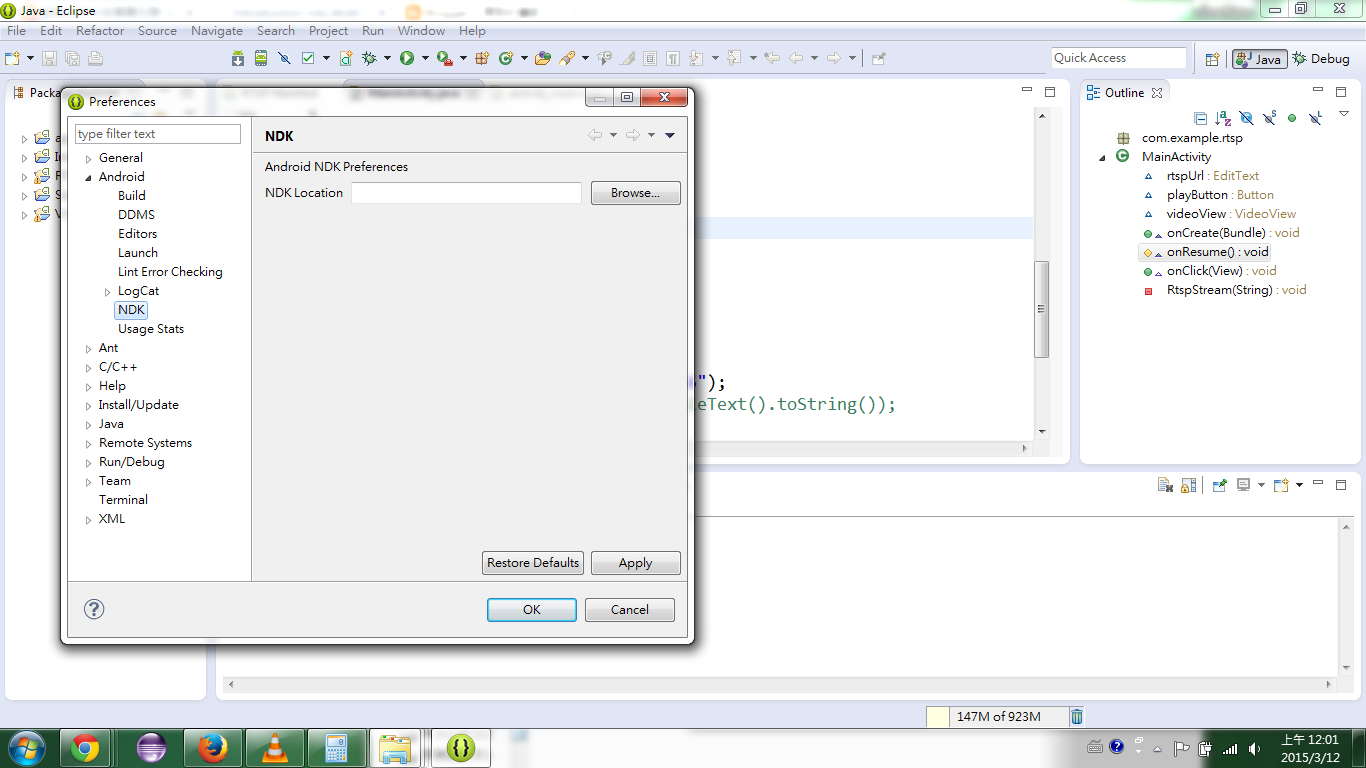
Task: Toggle Hide Static Fields and Methods in Outline
Action: click(1269, 118)
